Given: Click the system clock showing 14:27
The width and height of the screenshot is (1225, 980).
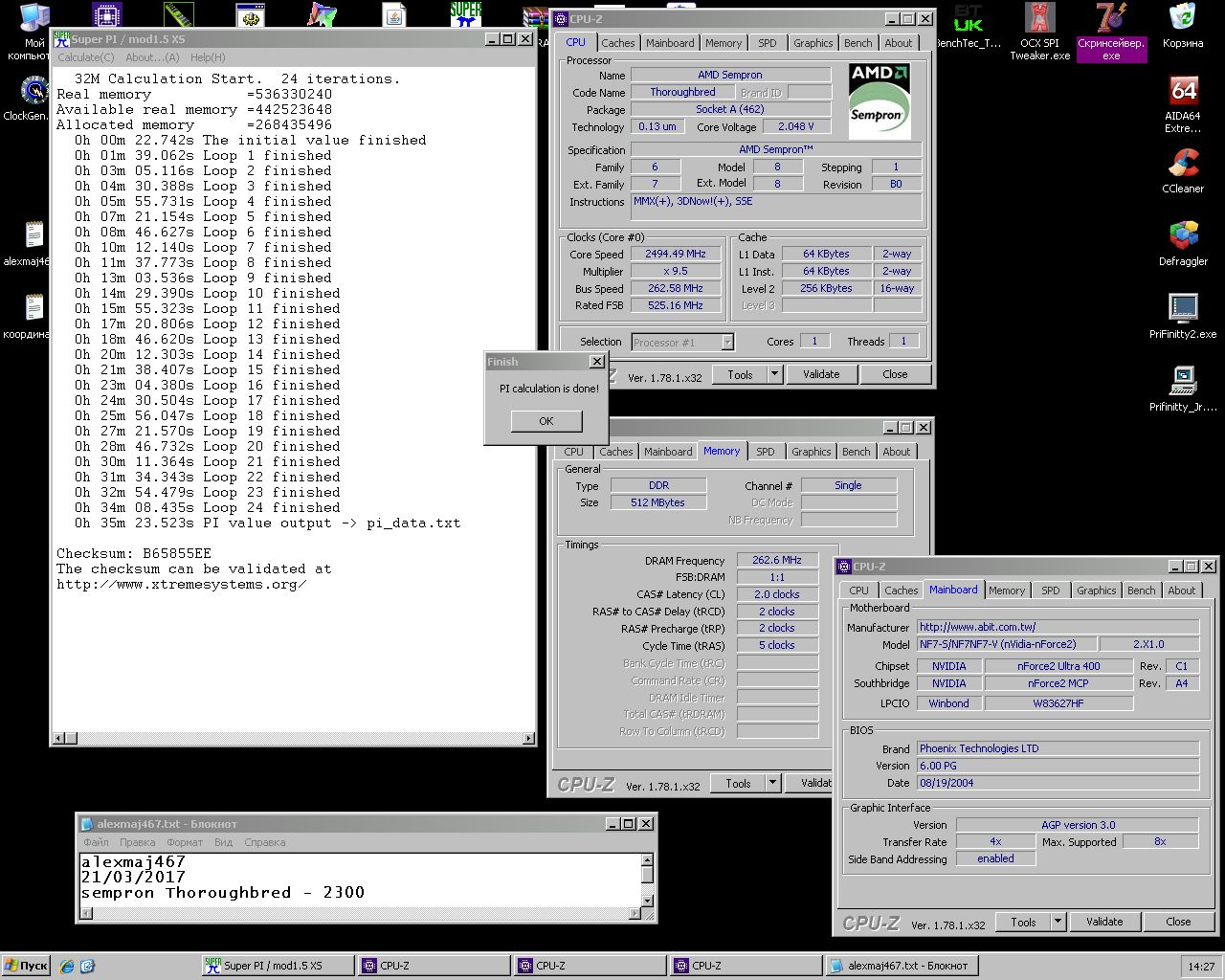Looking at the screenshot, I should (x=1201, y=967).
